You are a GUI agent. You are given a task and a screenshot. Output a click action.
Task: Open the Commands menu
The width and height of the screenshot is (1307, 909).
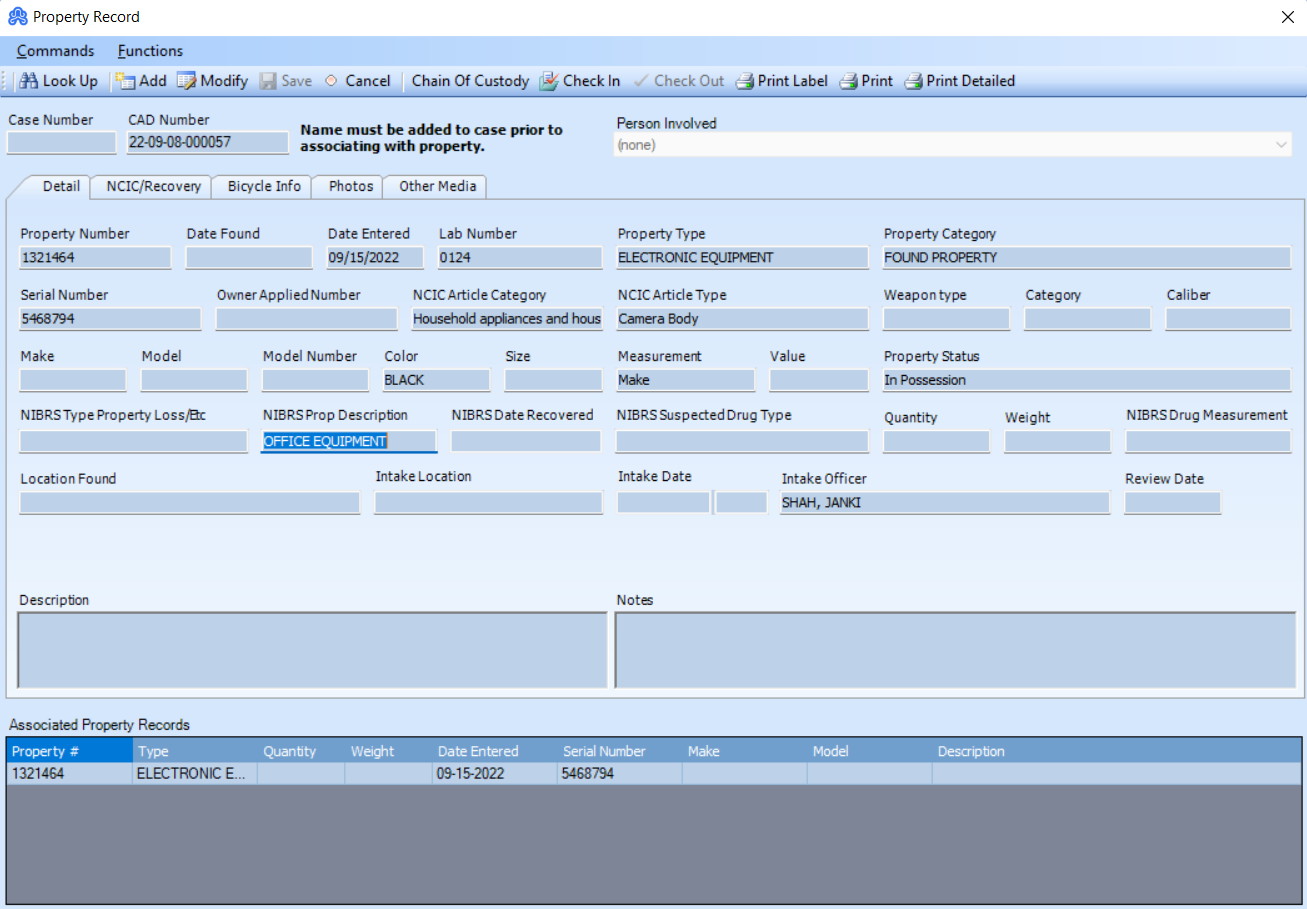click(55, 51)
